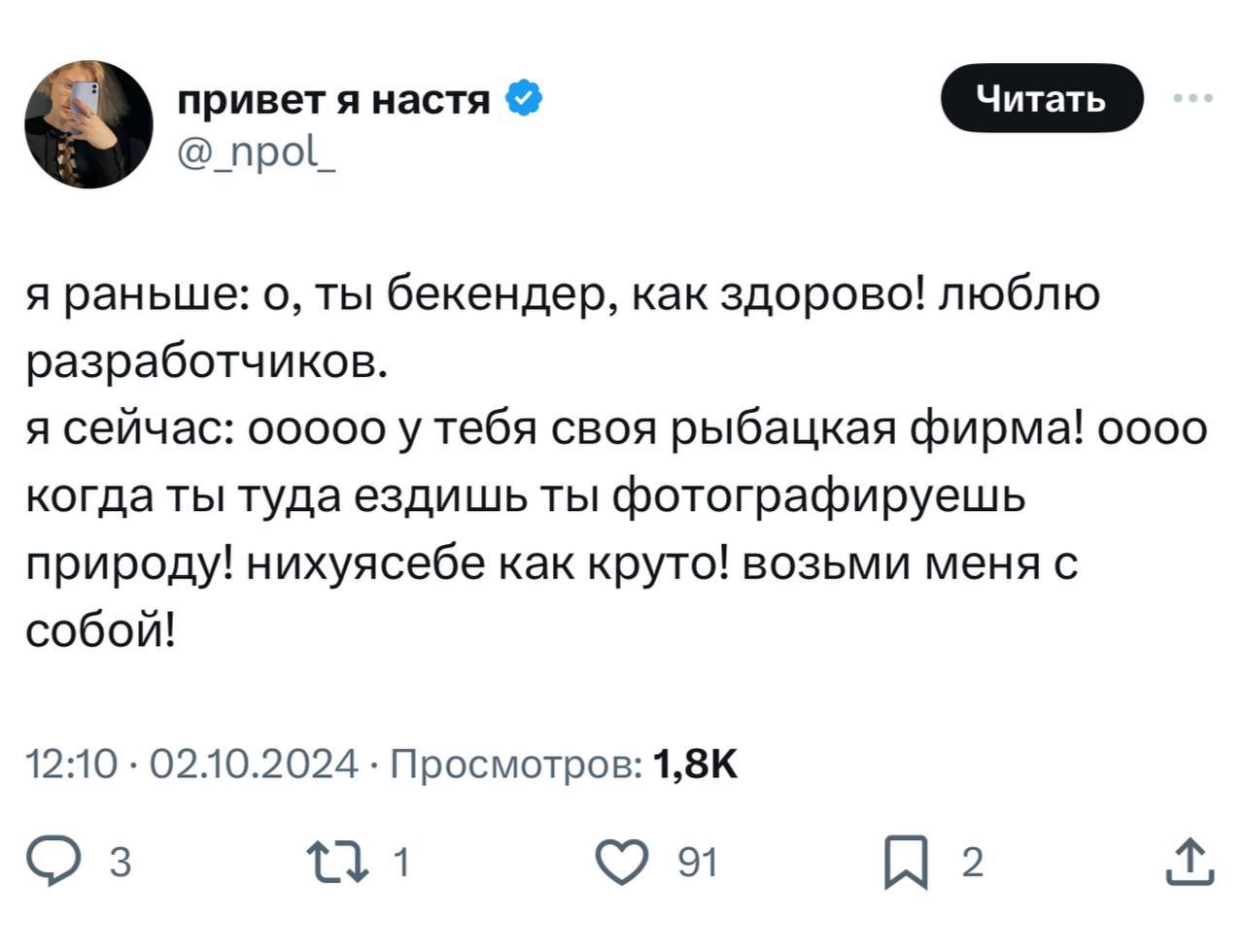Open the author's profile picture

88,124
